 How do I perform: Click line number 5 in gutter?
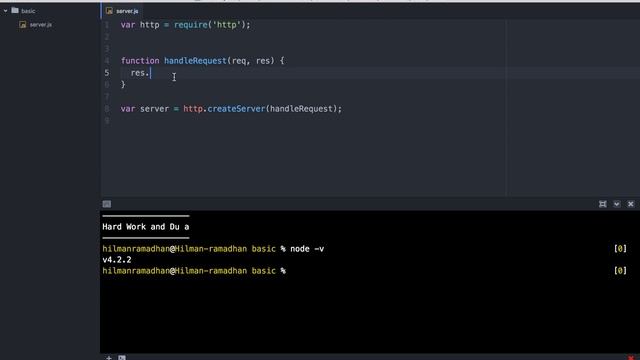(107, 73)
